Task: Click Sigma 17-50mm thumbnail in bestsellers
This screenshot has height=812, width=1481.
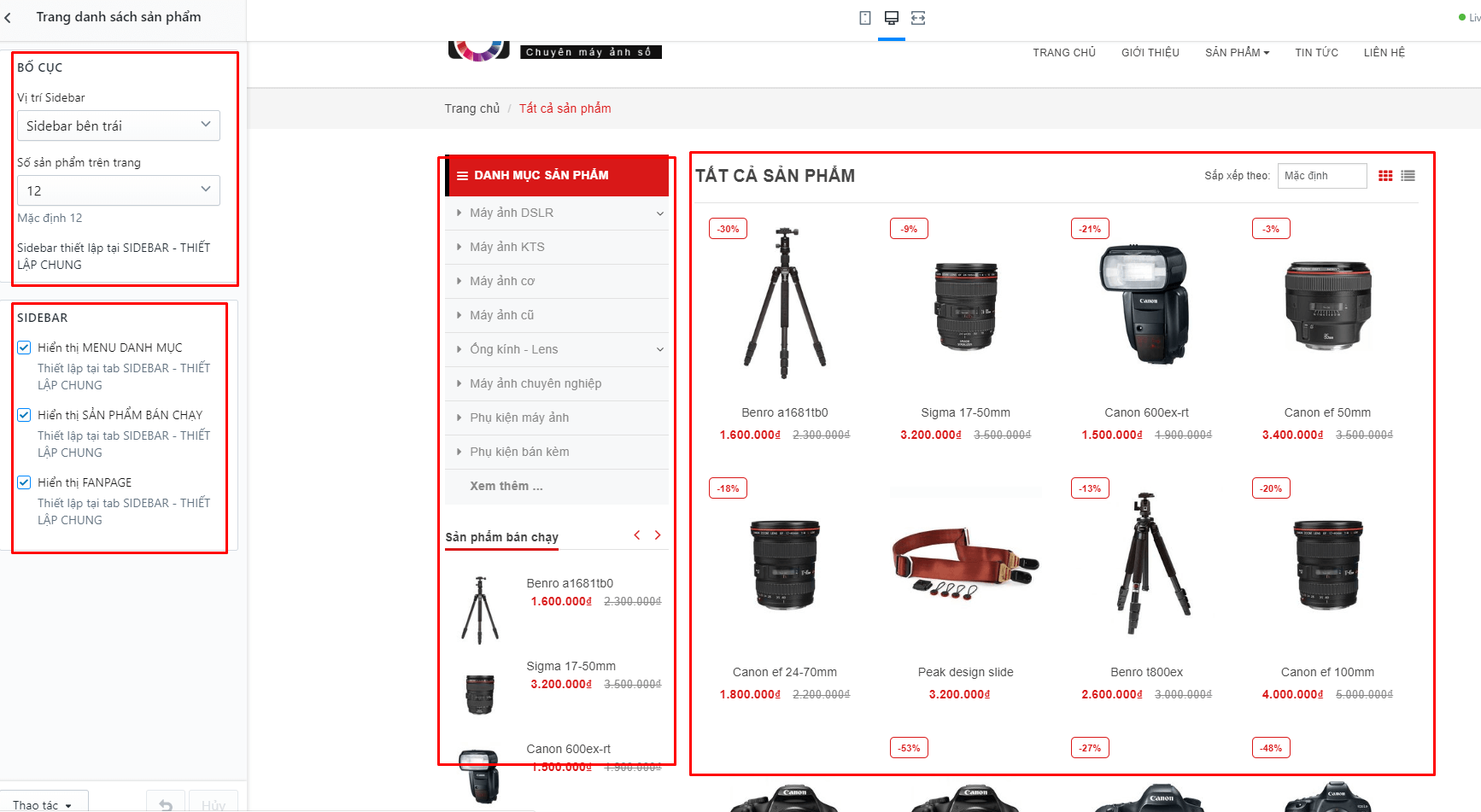Action: [480, 694]
